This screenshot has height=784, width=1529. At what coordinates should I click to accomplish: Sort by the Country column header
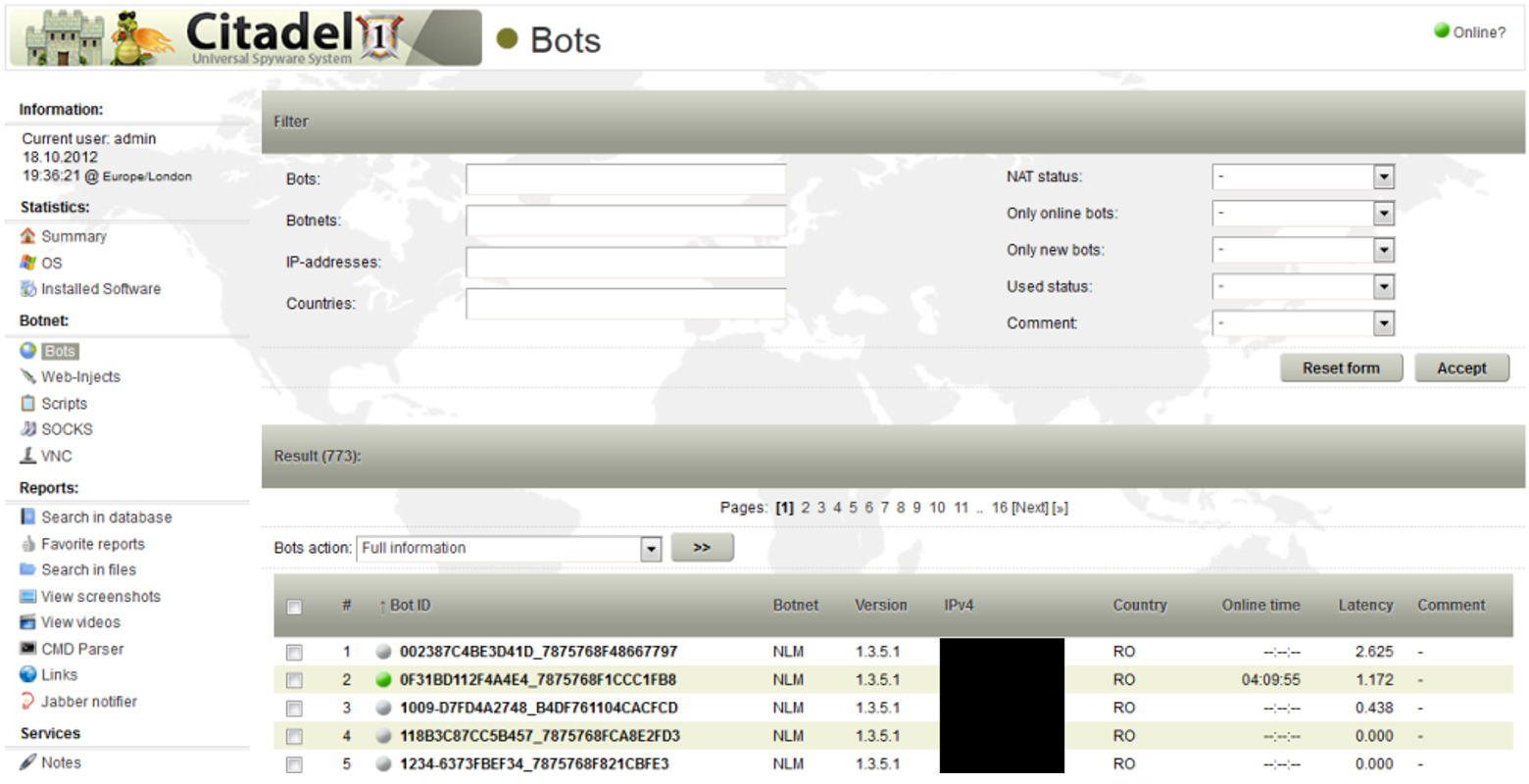coord(1140,606)
